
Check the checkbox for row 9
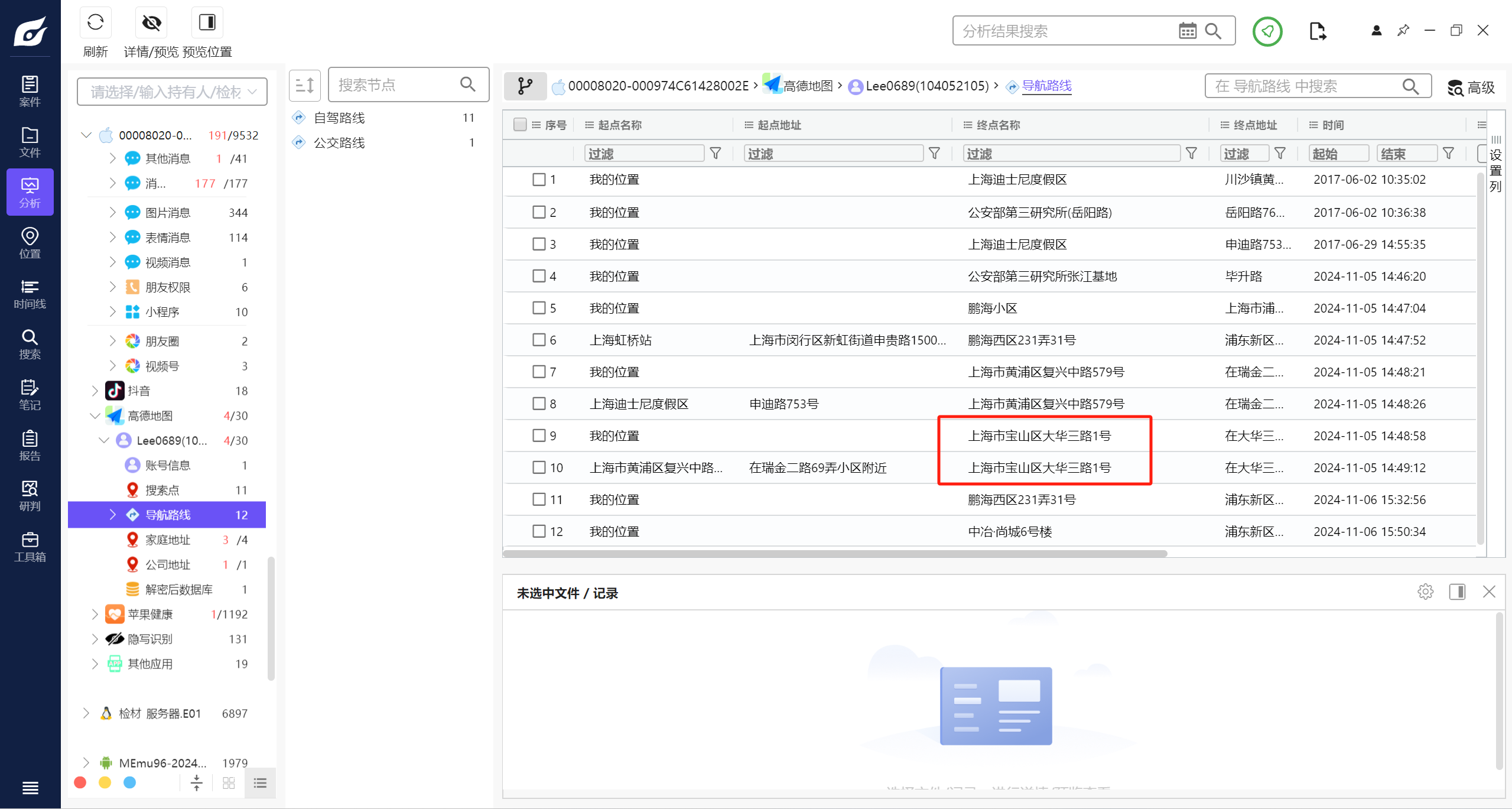point(538,436)
